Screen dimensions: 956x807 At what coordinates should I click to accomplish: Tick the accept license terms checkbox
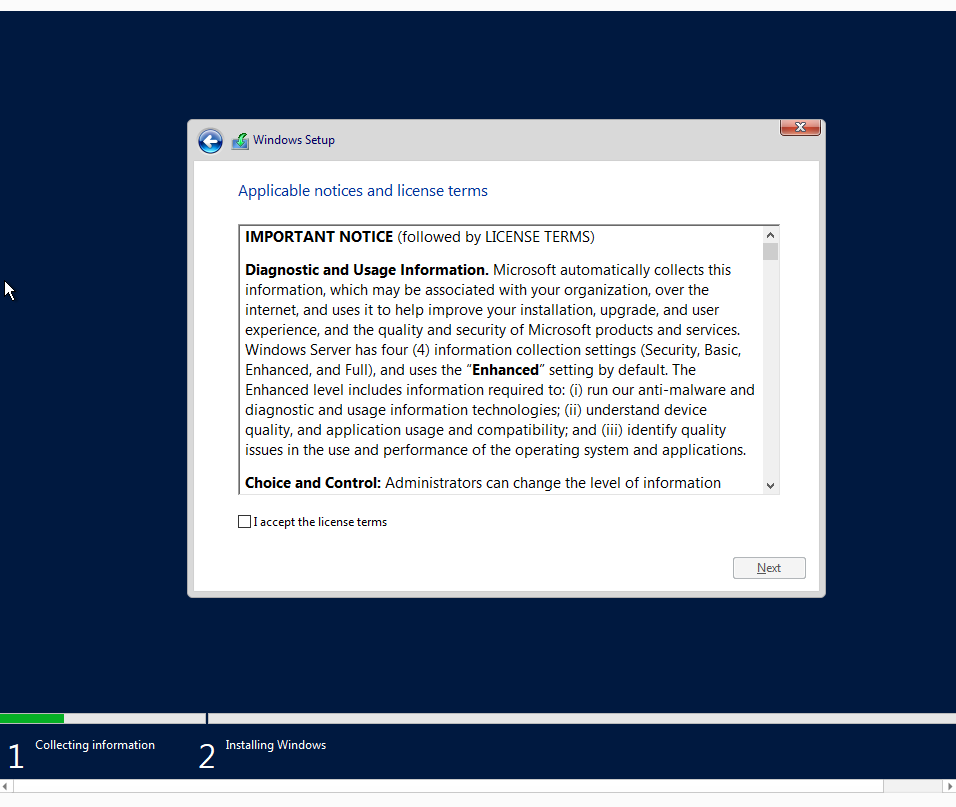(244, 522)
